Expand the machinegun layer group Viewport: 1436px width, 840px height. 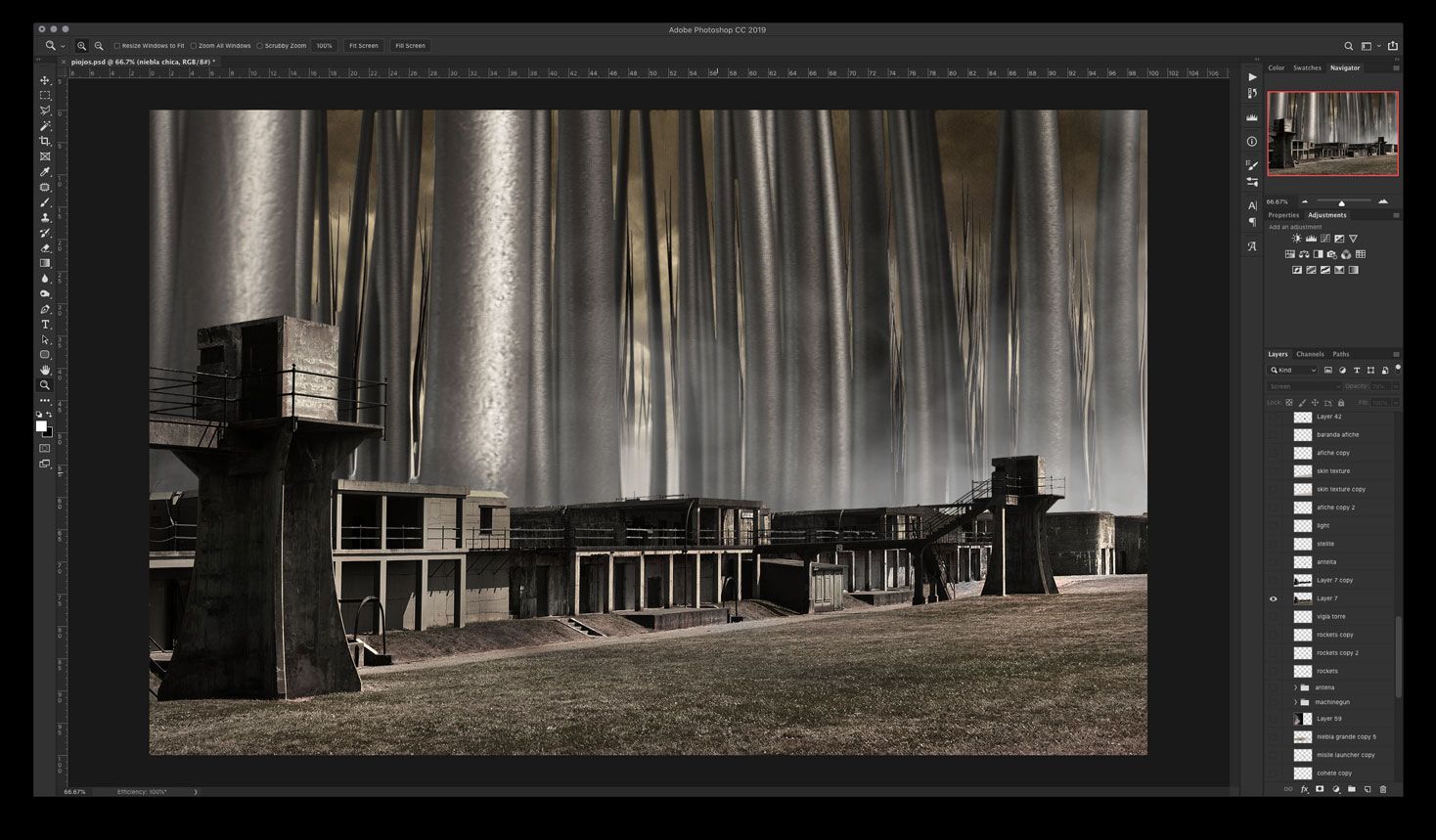[1295, 702]
